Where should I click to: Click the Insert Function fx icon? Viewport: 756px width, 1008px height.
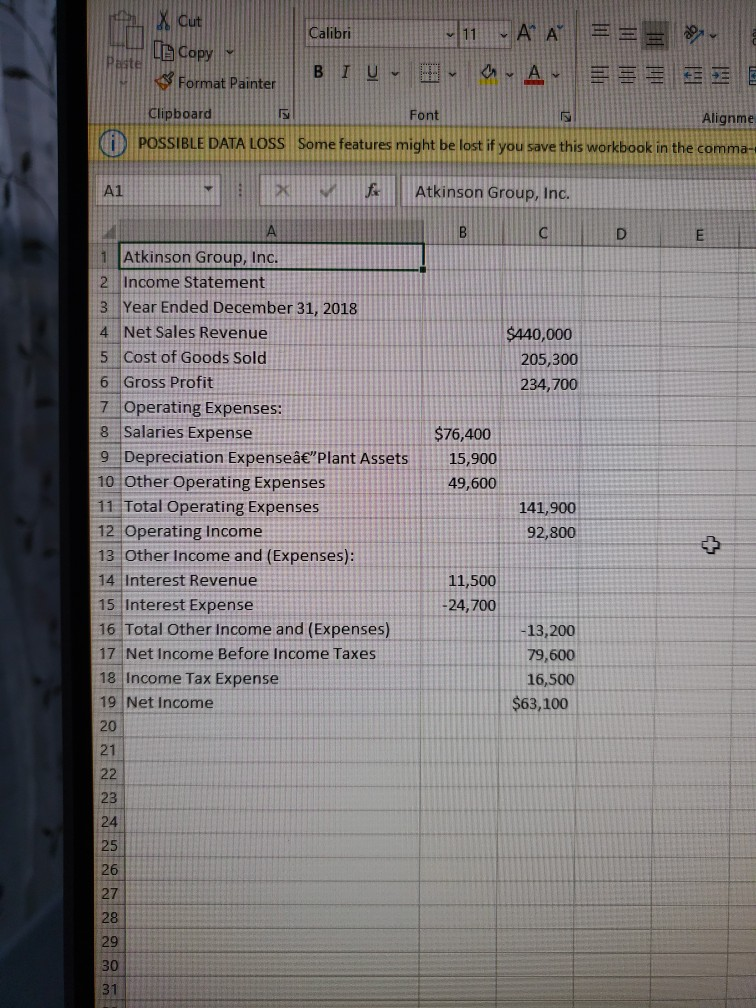(372, 190)
